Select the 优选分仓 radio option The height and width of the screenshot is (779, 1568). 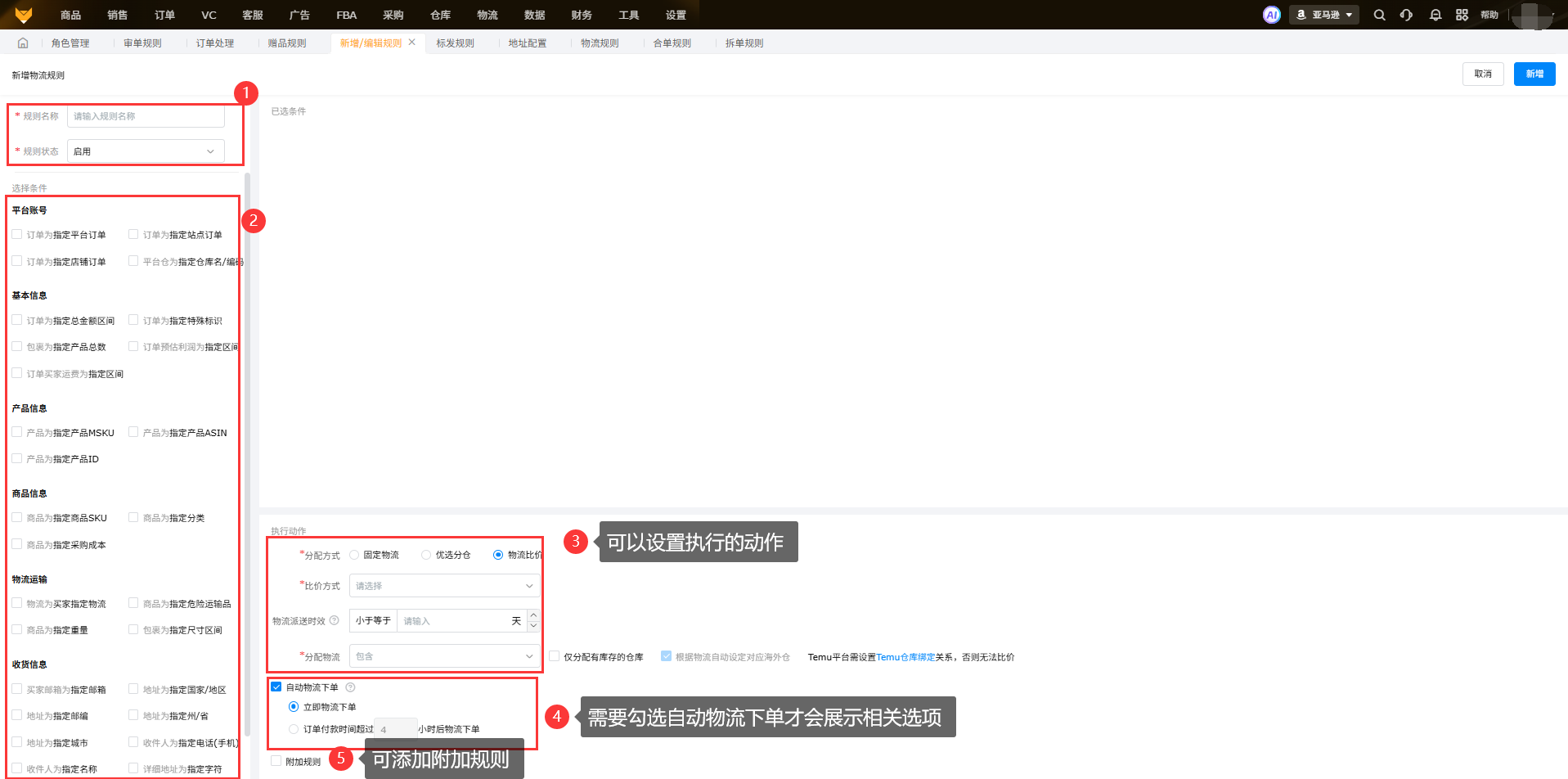tap(426, 555)
